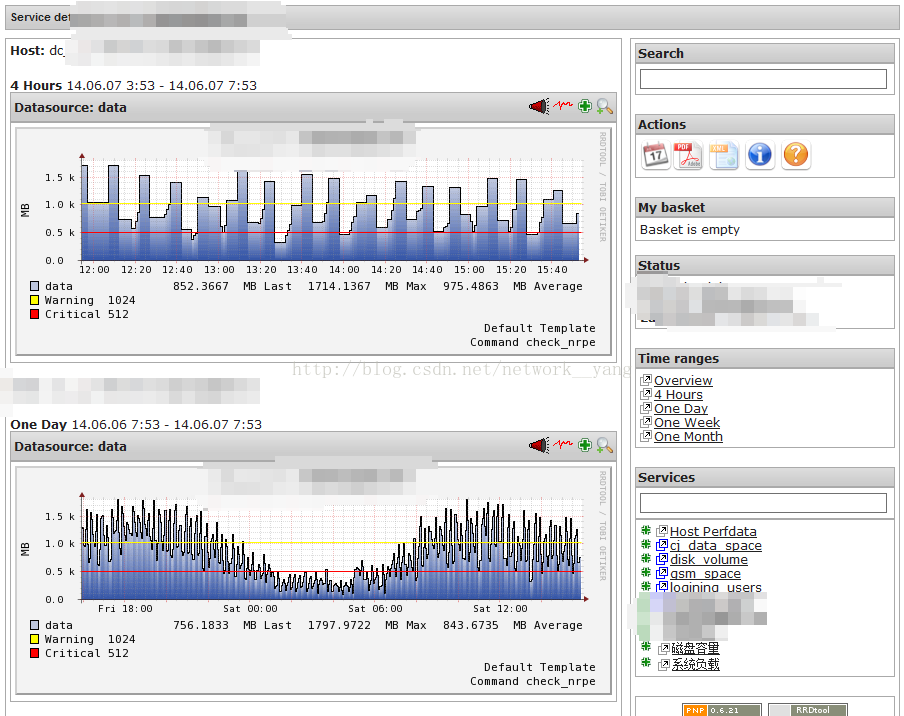Click the '843.6735' Average value in One Day legend
This screenshot has height=716, width=904.
click(470, 625)
